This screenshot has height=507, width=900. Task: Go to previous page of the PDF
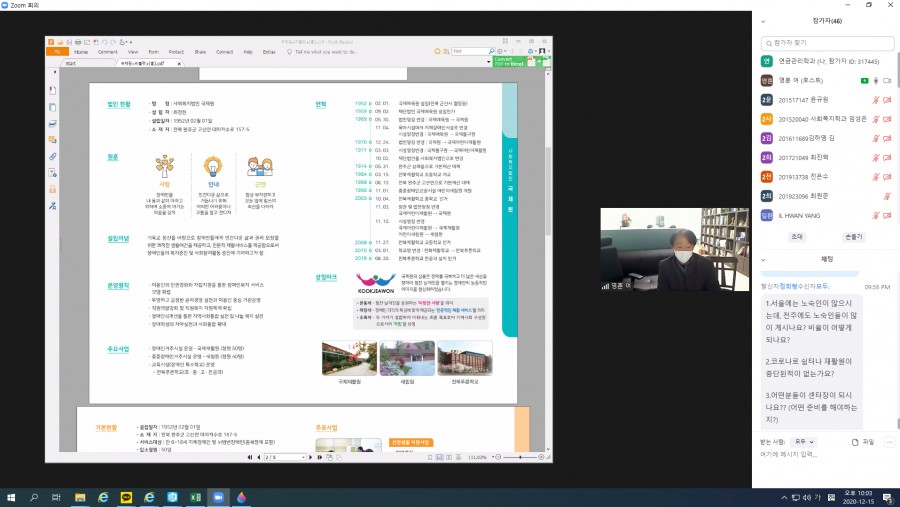258,457
